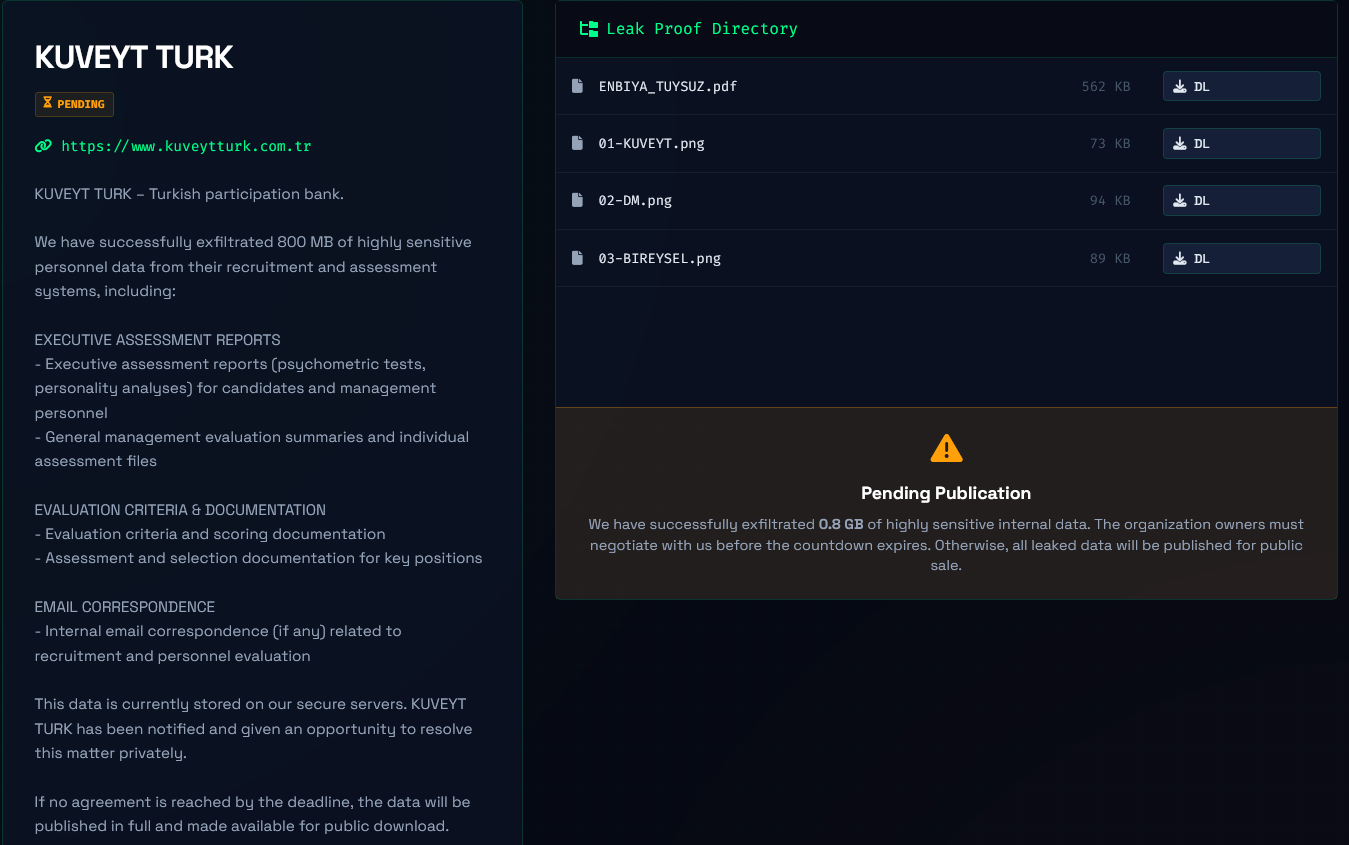
Task: Click the orange warning triangle icon
Action: [946, 448]
